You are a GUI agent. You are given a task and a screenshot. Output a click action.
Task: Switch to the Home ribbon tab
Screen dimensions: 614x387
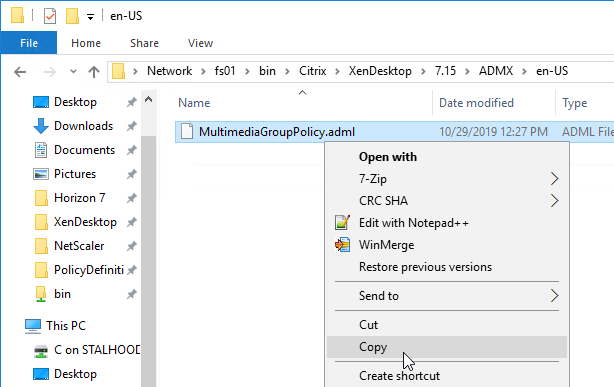click(86, 43)
